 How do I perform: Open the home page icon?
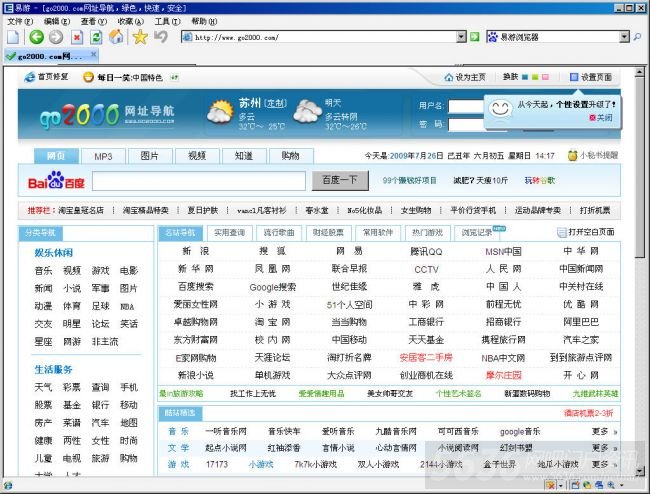point(116,37)
